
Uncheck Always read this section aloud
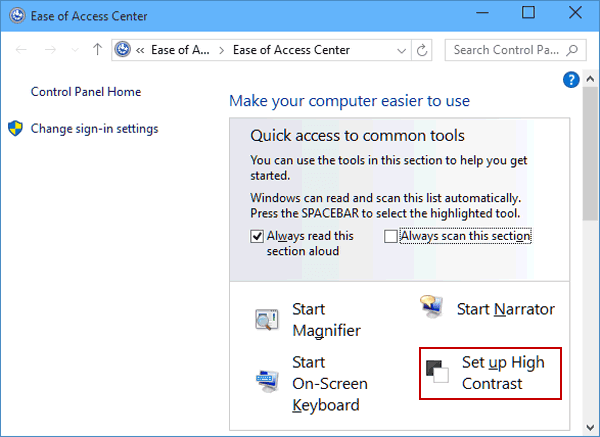pos(257,236)
